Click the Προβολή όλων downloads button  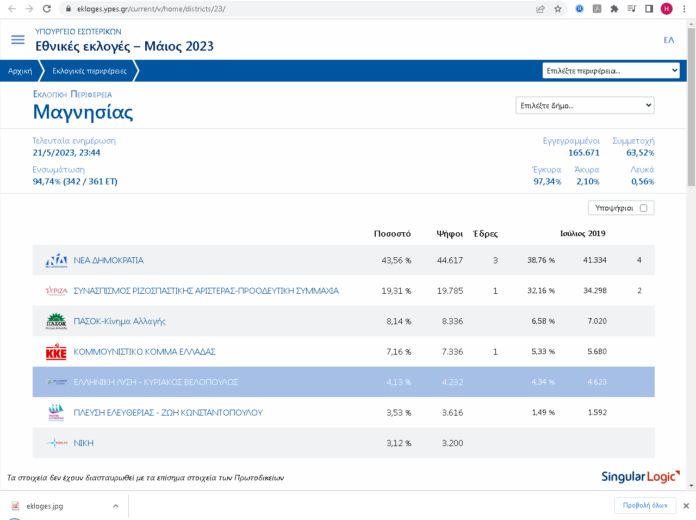[644, 506]
